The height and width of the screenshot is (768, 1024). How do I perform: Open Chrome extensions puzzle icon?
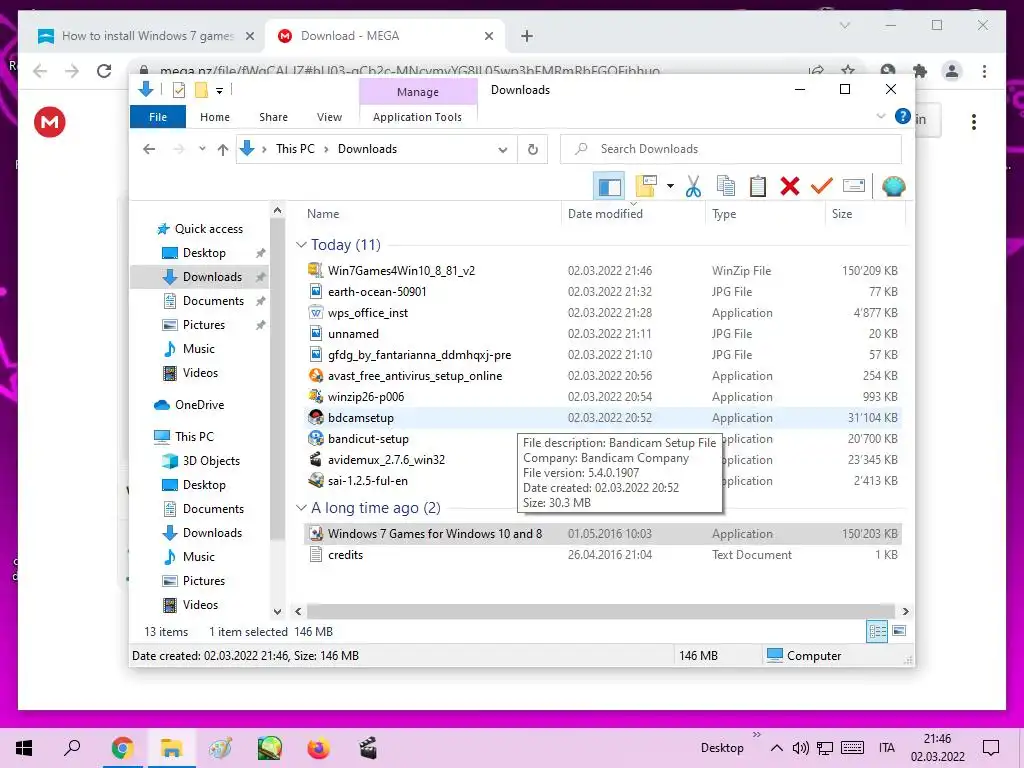[920, 71]
